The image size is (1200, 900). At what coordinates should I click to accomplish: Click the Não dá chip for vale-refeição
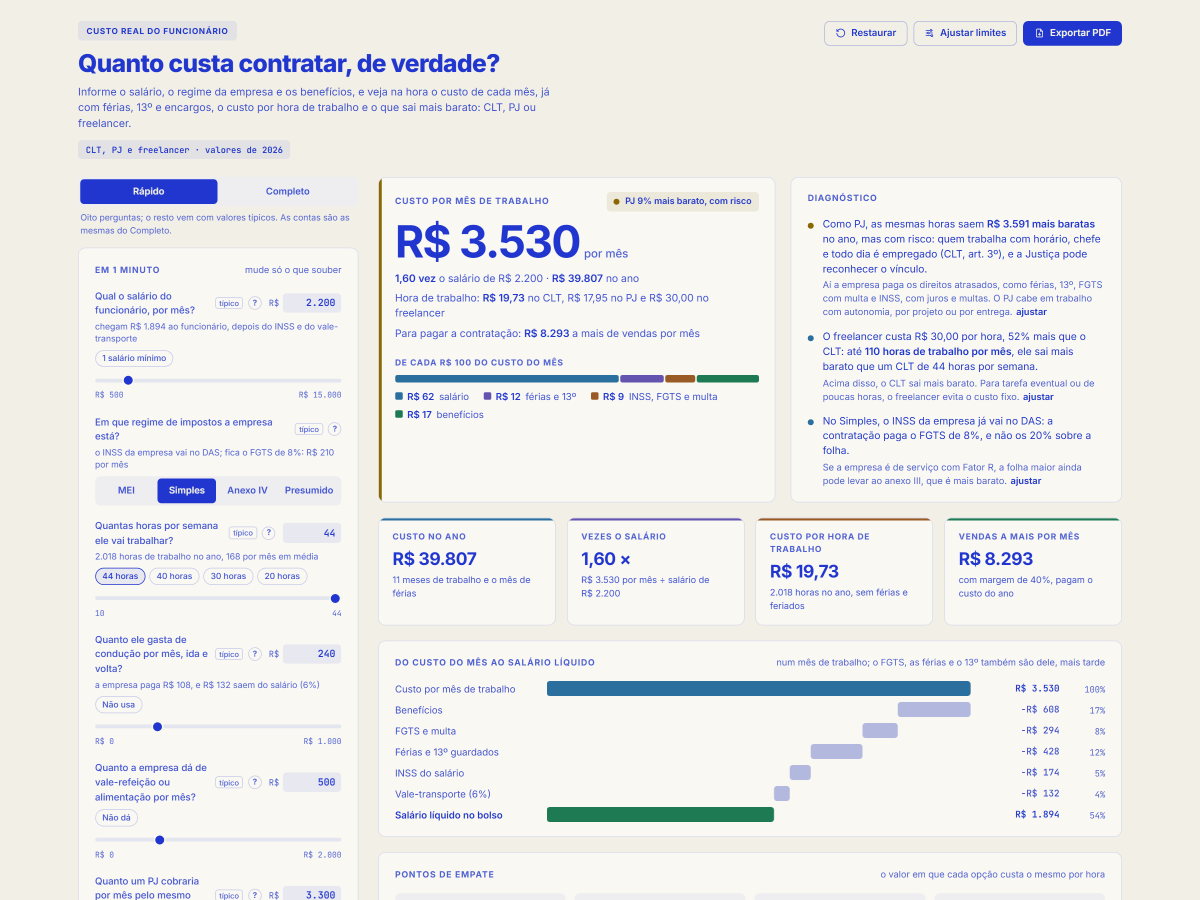point(117,817)
